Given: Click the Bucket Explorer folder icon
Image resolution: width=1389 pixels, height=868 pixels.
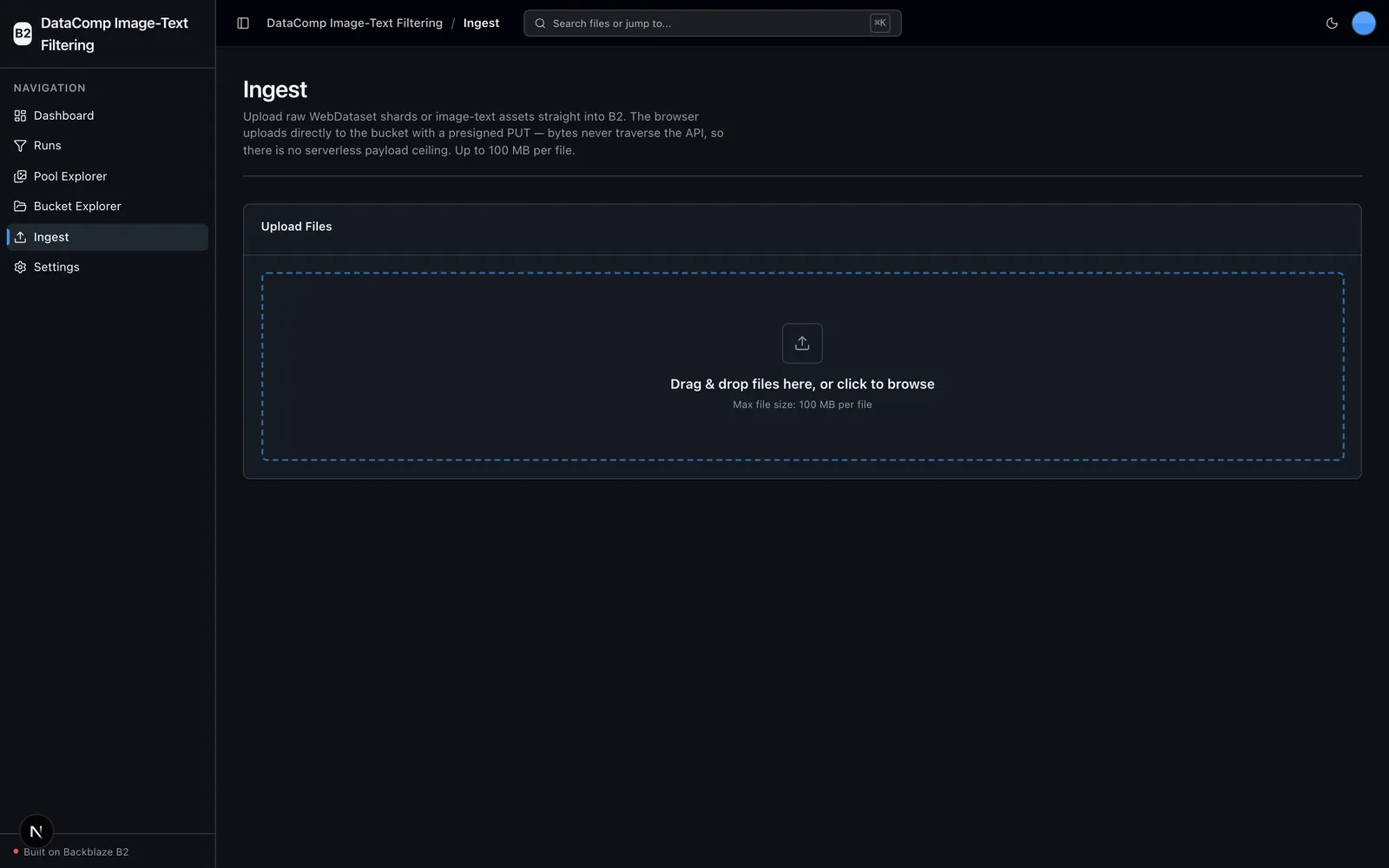Looking at the screenshot, I should coord(20,207).
